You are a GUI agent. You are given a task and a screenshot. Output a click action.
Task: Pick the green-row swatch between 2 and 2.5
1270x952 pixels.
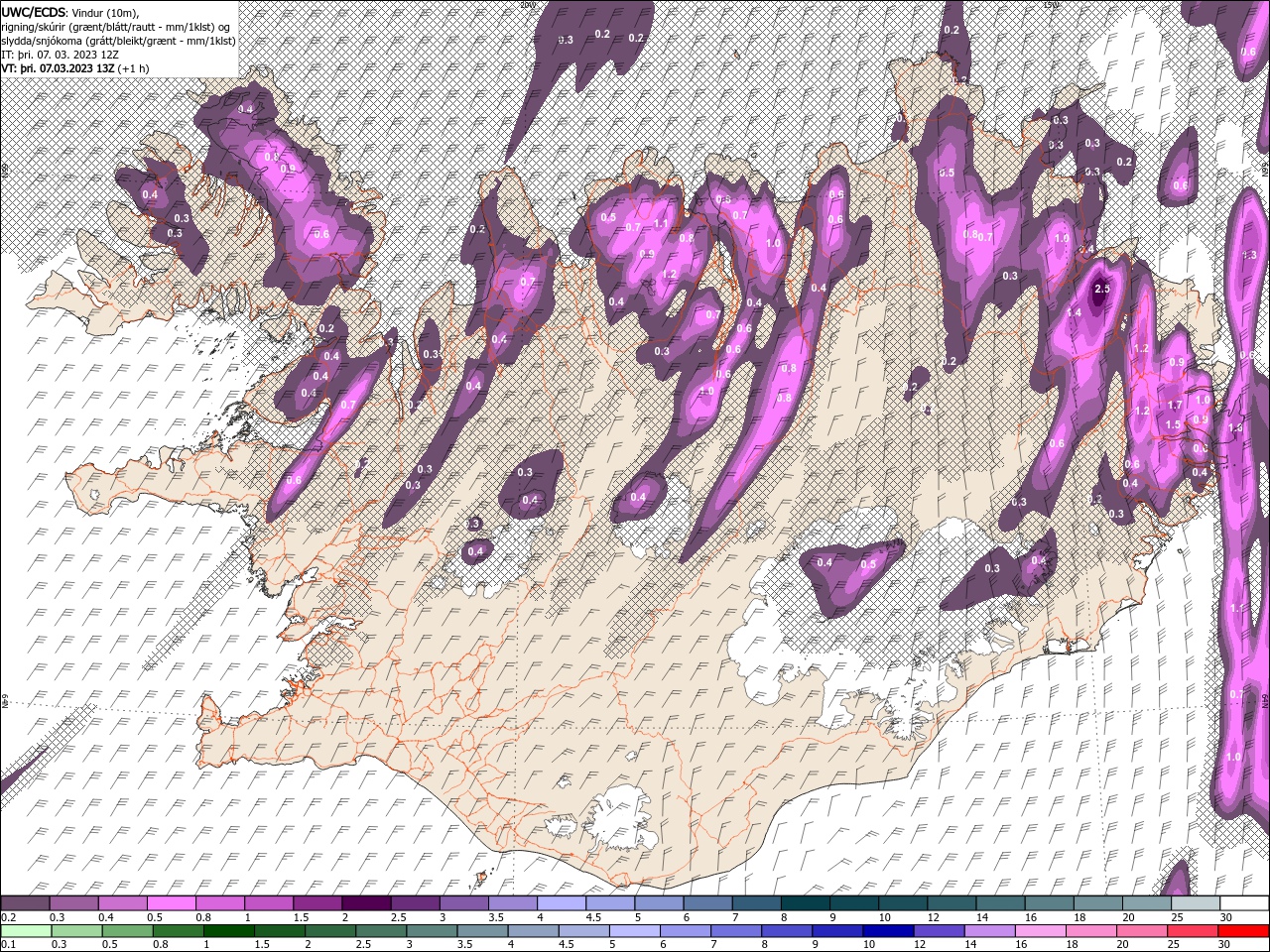[x=329, y=931]
